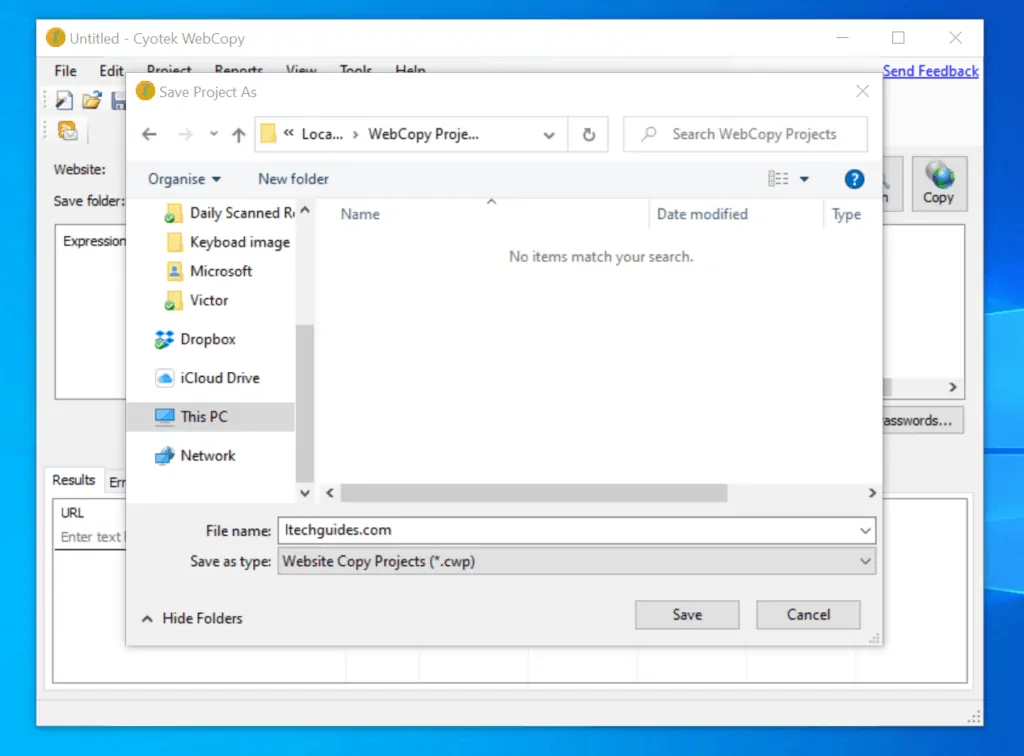
Task: Click the Loca... path segment
Action: coord(322,134)
